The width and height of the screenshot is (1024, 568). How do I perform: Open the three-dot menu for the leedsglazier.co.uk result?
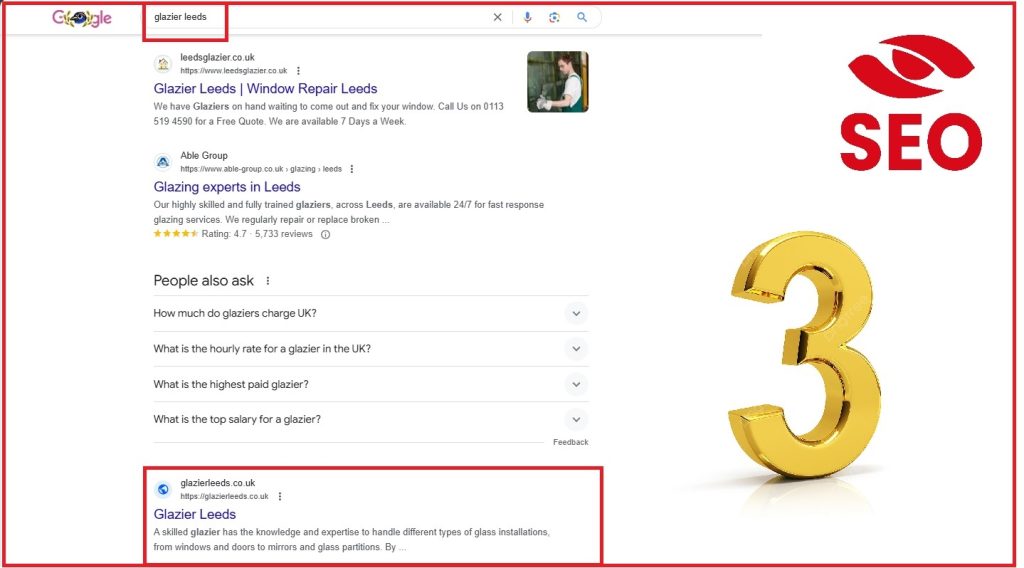298,71
